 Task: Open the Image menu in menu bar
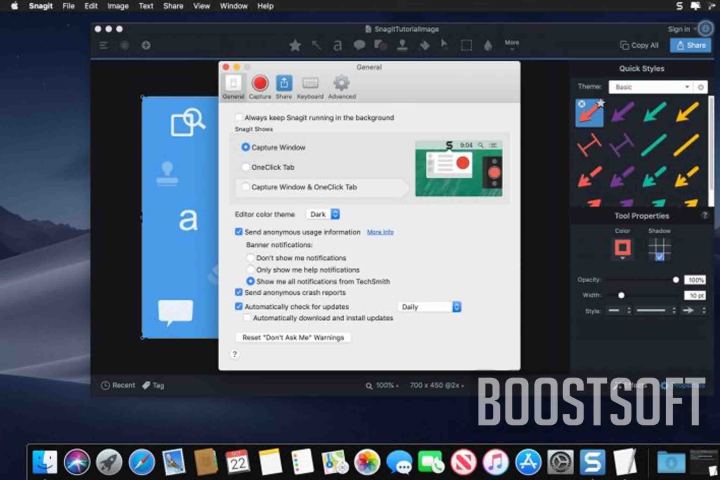[x=118, y=6]
